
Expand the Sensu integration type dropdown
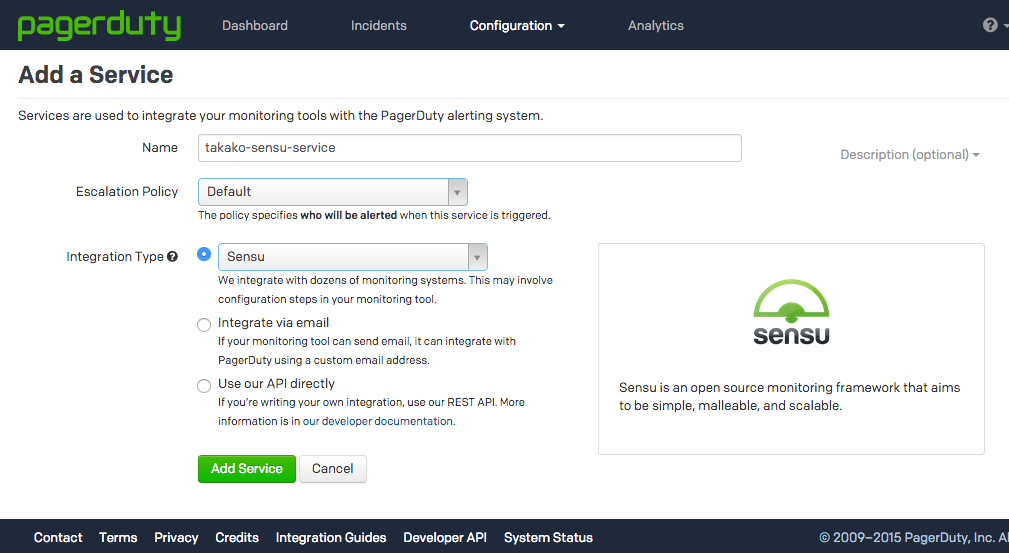pos(353,257)
